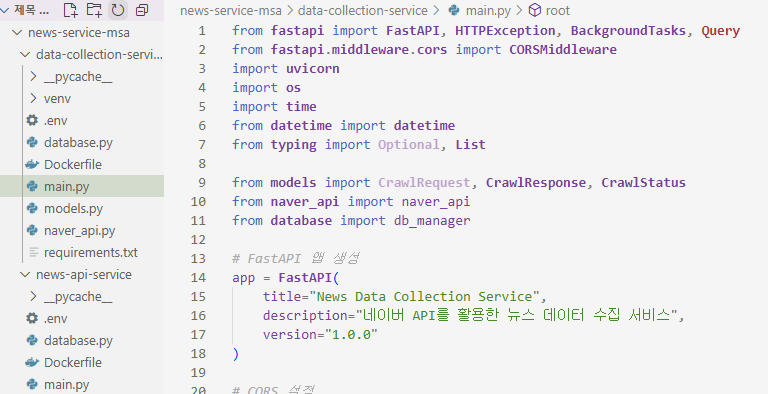
Task: Expand the venv folder
Action: (x=33, y=98)
